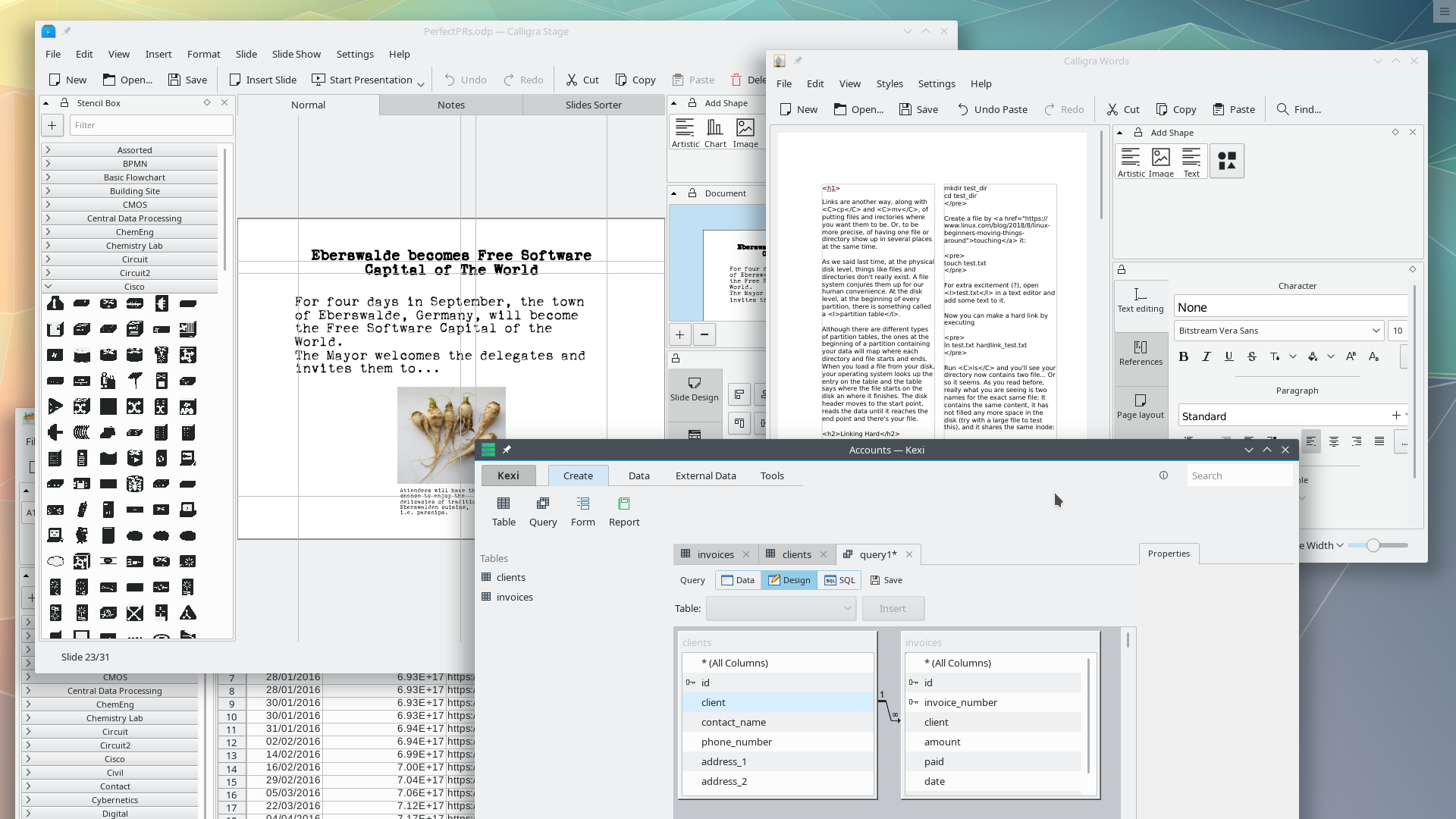Apply superscript formatting in Words
The width and height of the screenshot is (1456, 819).
(x=1351, y=356)
